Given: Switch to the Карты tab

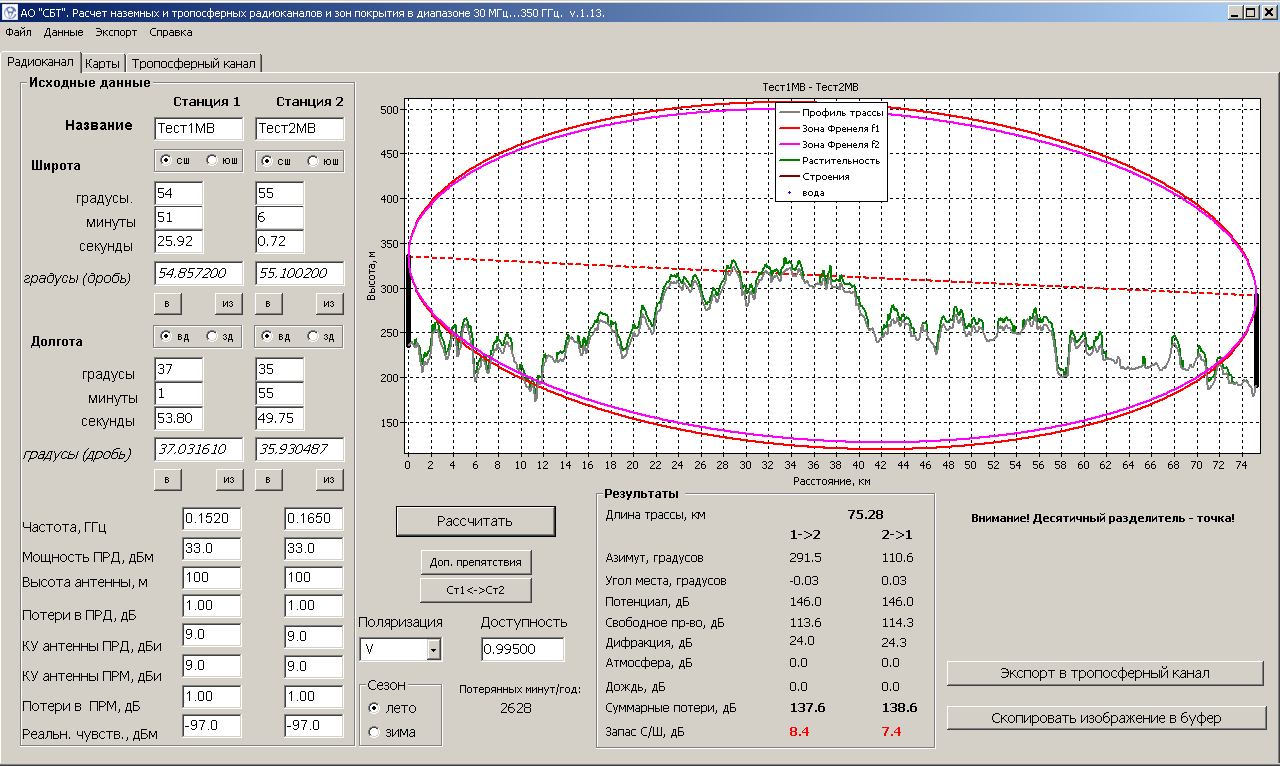Looking at the screenshot, I should coord(103,63).
